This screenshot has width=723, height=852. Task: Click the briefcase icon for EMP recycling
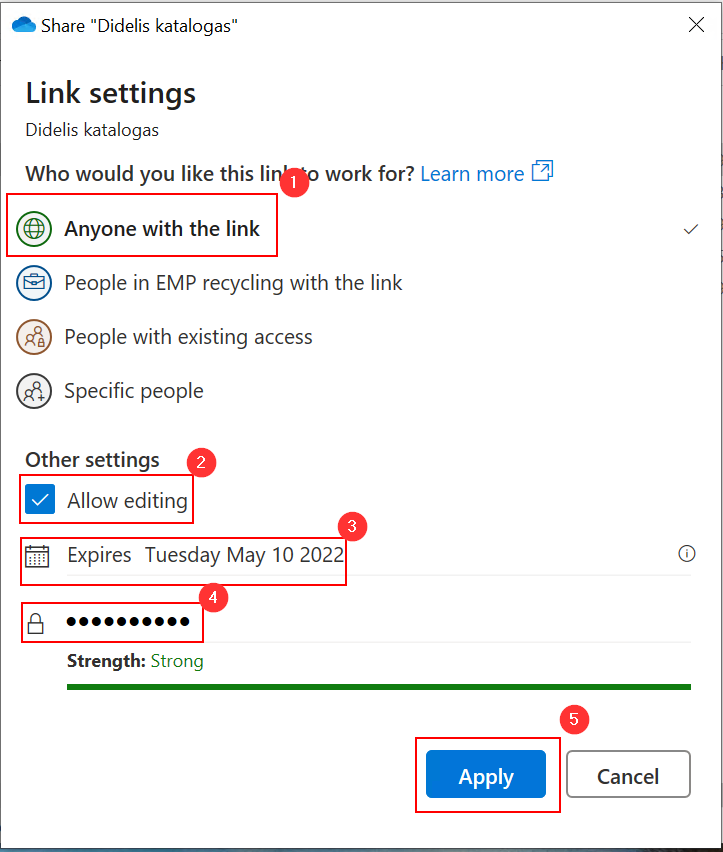pos(34,283)
